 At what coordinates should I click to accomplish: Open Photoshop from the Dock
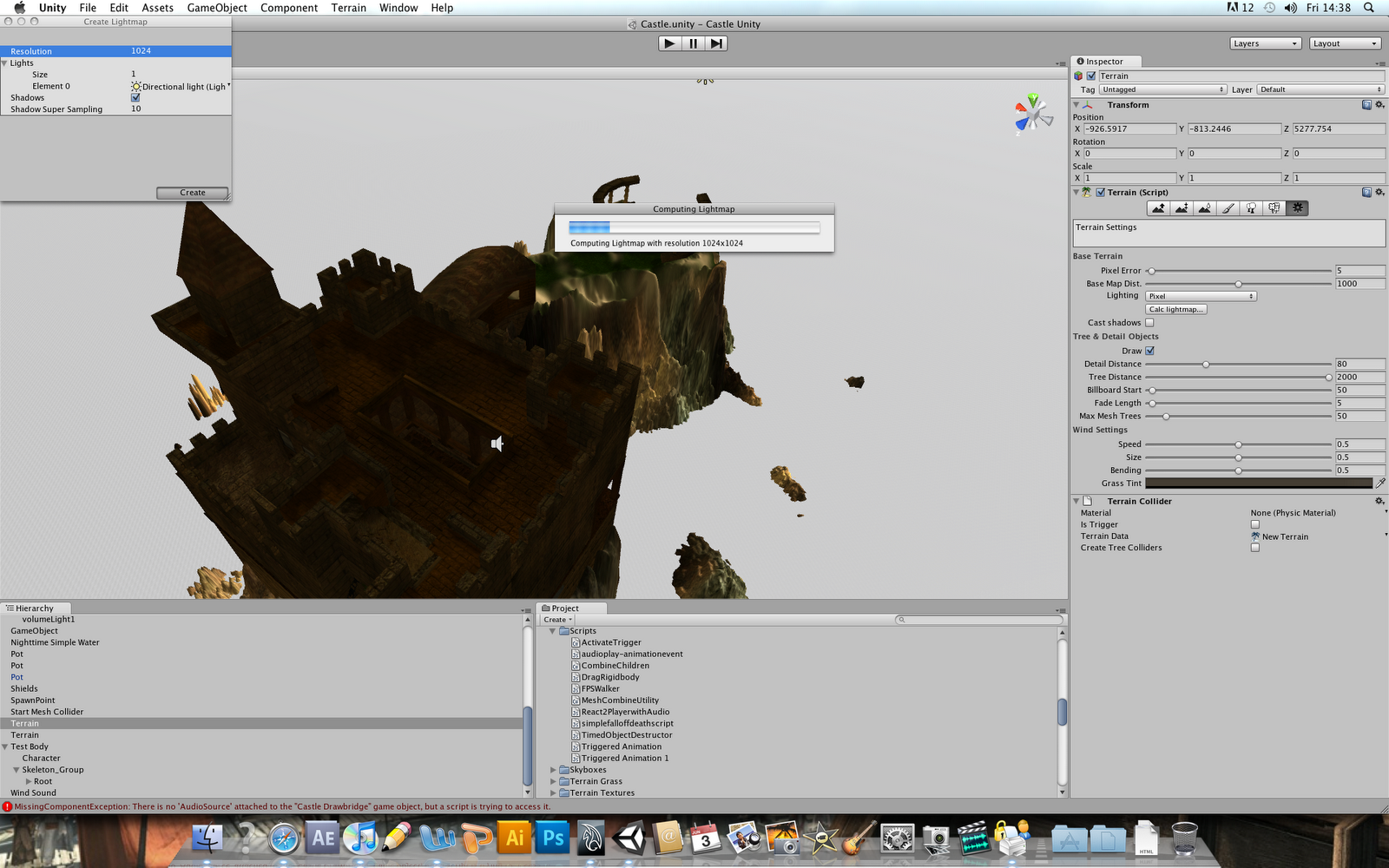pos(553,838)
